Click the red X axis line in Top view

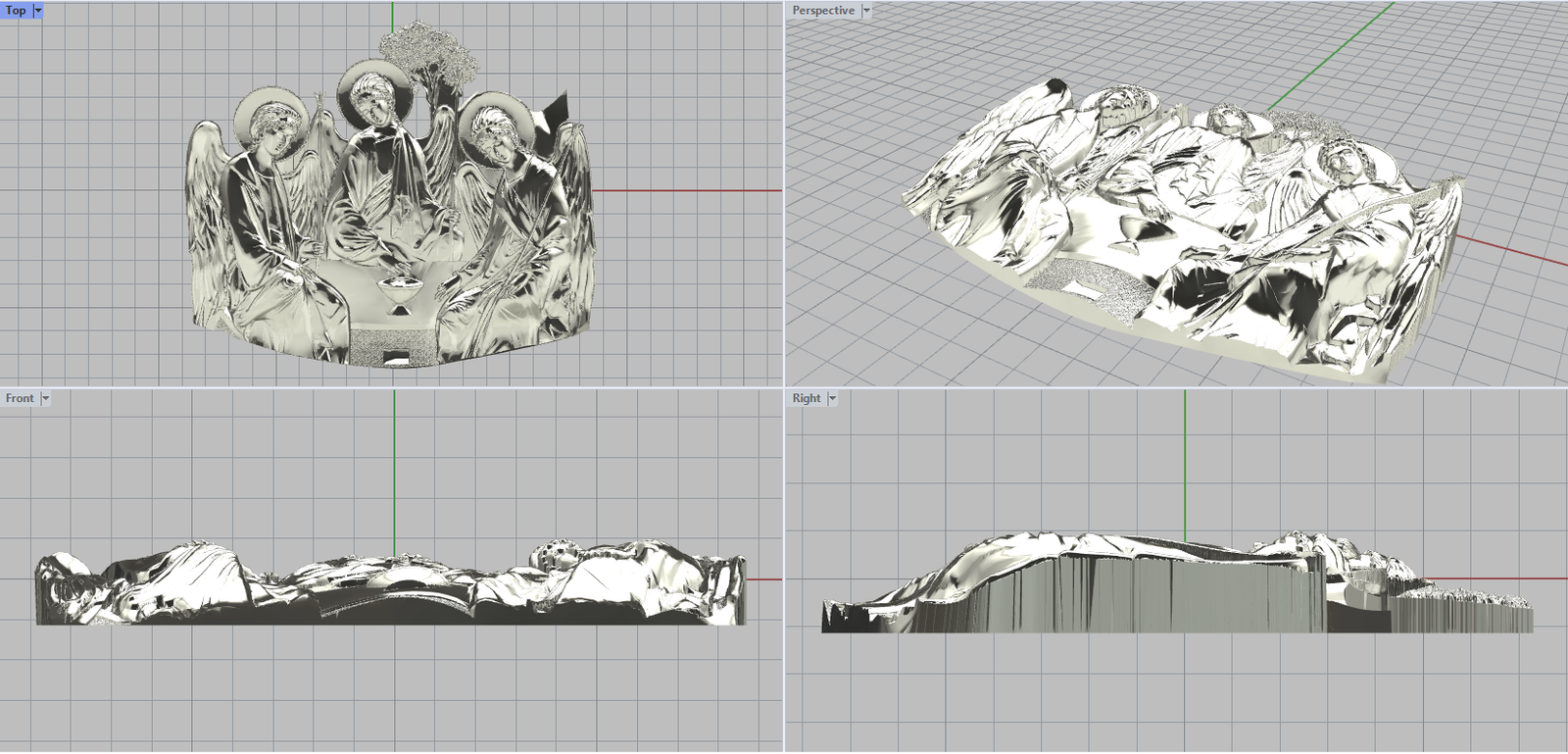coord(686,190)
